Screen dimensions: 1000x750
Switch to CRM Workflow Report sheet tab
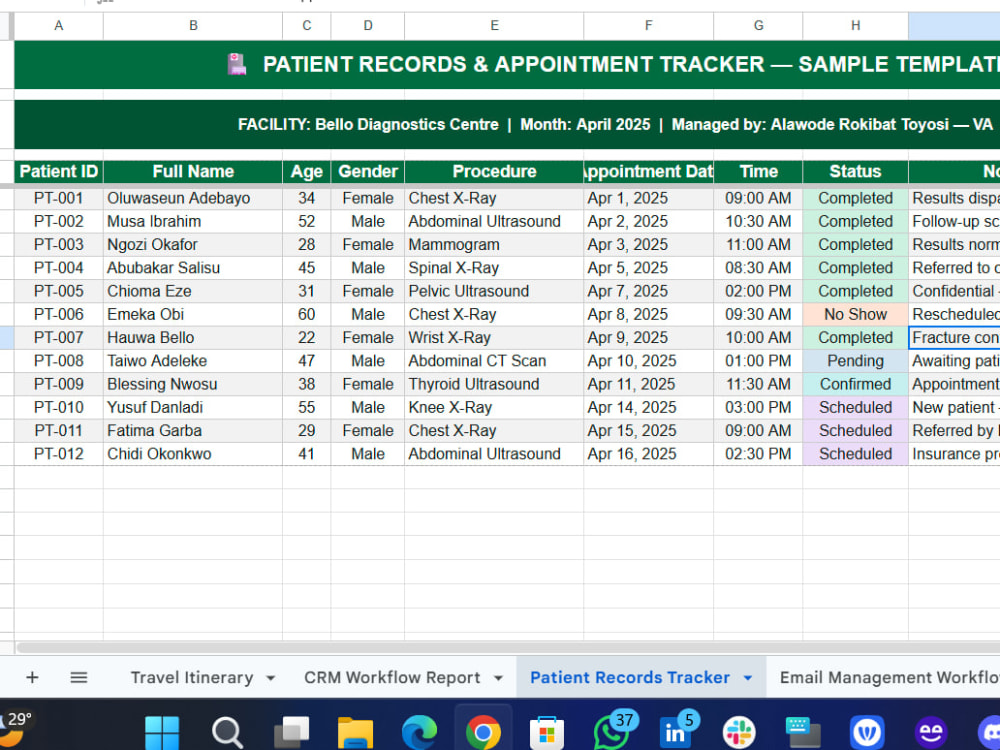tap(392, 677)
